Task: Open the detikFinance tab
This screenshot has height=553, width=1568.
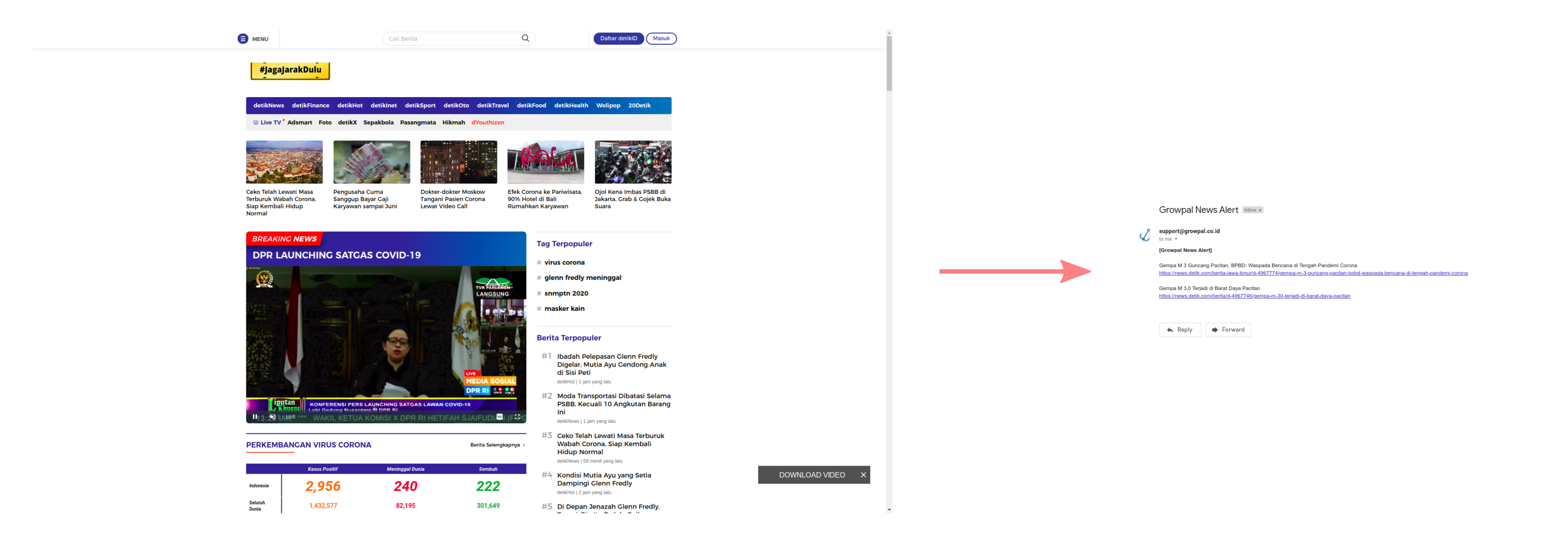Action: pos(311,106)
